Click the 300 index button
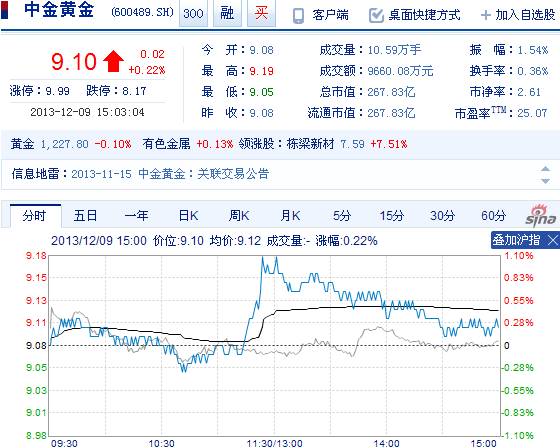The image size is (560, 448). click(193, 13)
